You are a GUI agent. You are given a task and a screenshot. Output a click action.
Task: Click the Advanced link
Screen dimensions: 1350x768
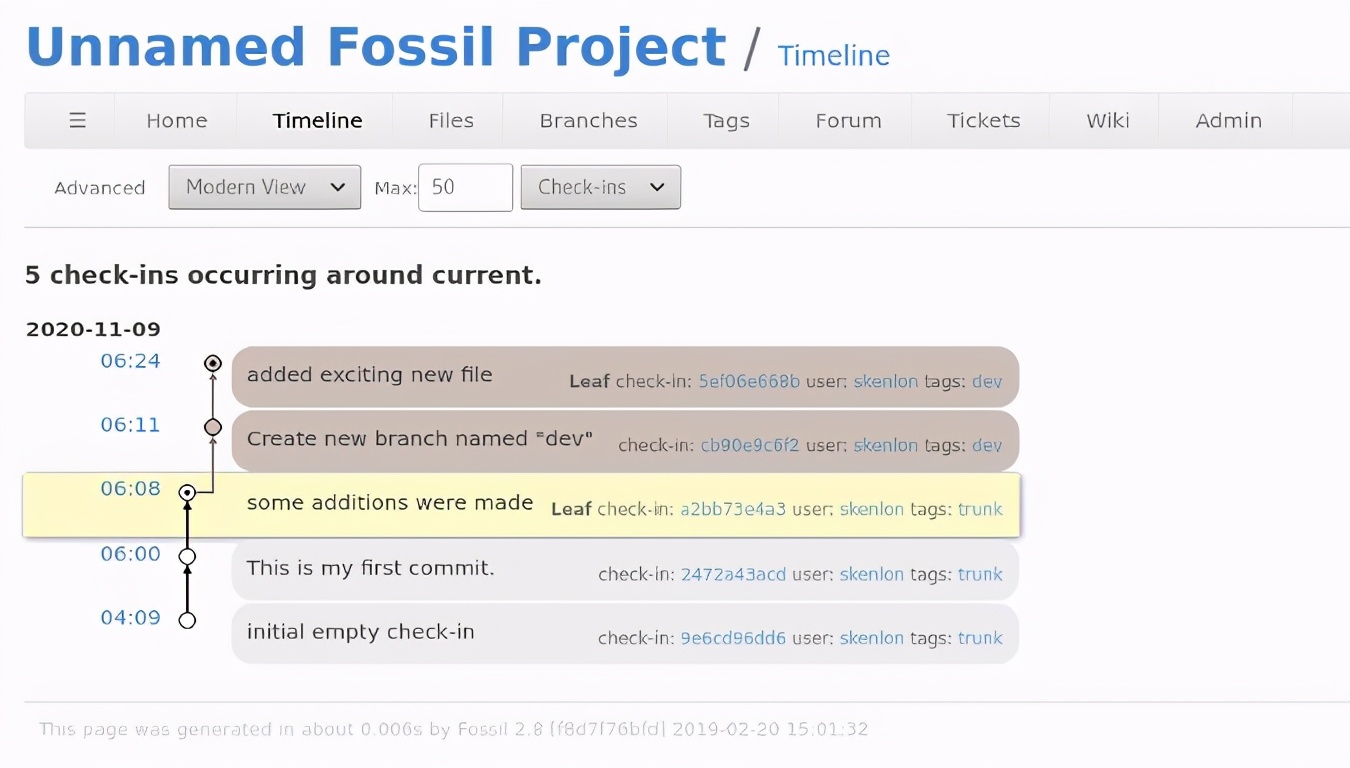(x=99, y=188)
